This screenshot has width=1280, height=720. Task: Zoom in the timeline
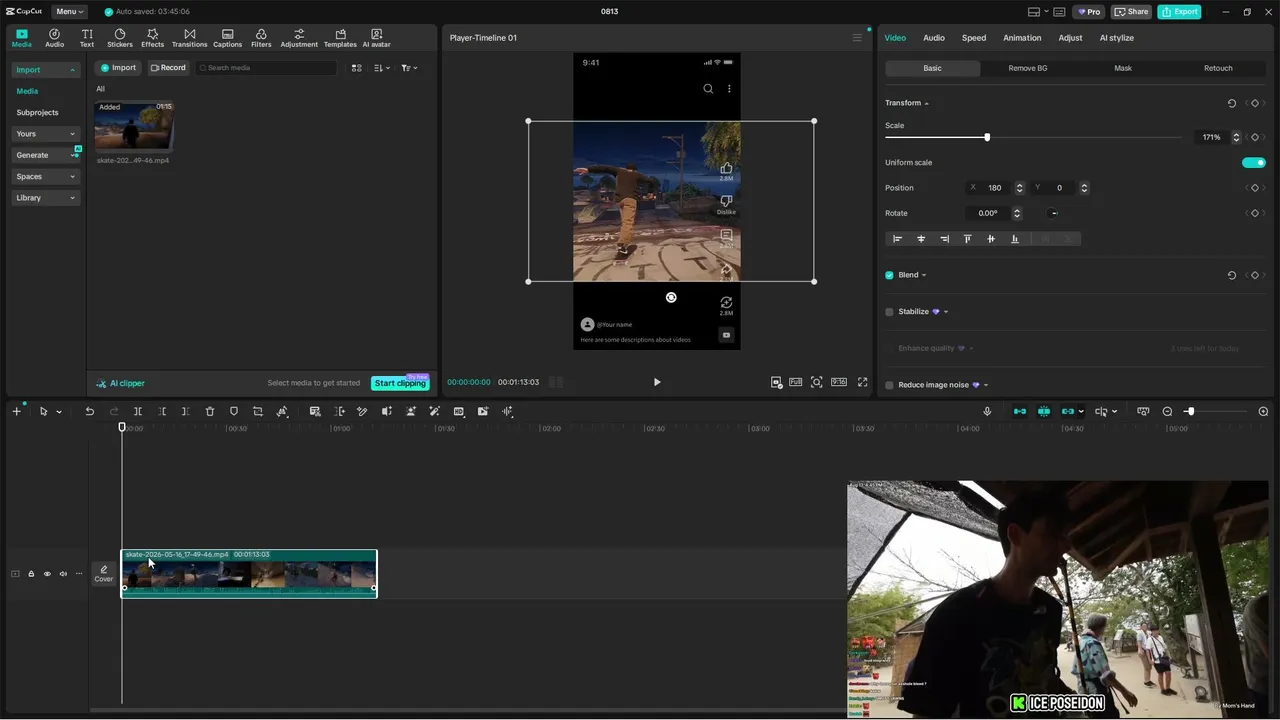pyautogui.click(x=1263, y=411)
